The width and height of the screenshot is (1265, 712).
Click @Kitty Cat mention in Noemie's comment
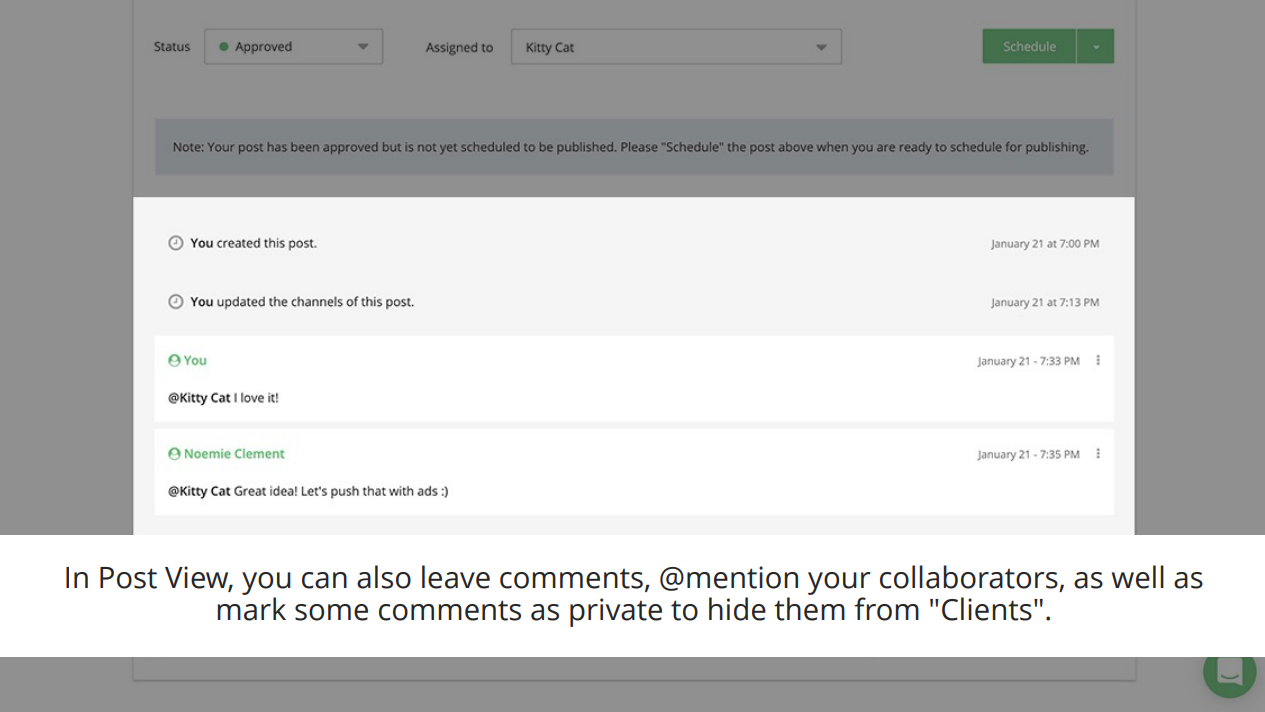(x=199, y=491)
